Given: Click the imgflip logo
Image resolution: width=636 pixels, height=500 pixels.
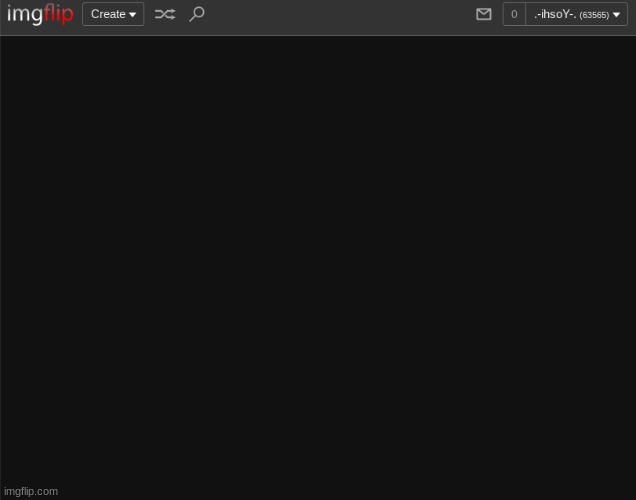Looking at the screenshot, I should pyautogui.click(x=40, y=14).
